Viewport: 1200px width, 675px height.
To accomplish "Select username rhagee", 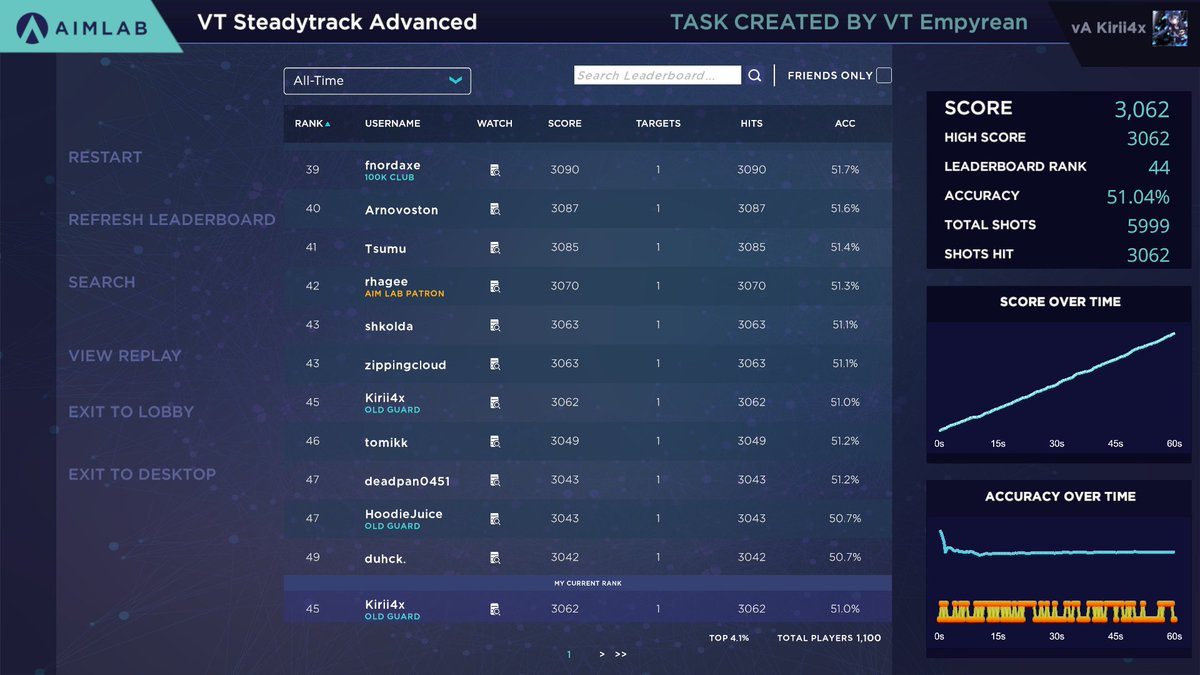I will [x=386, y=282].
